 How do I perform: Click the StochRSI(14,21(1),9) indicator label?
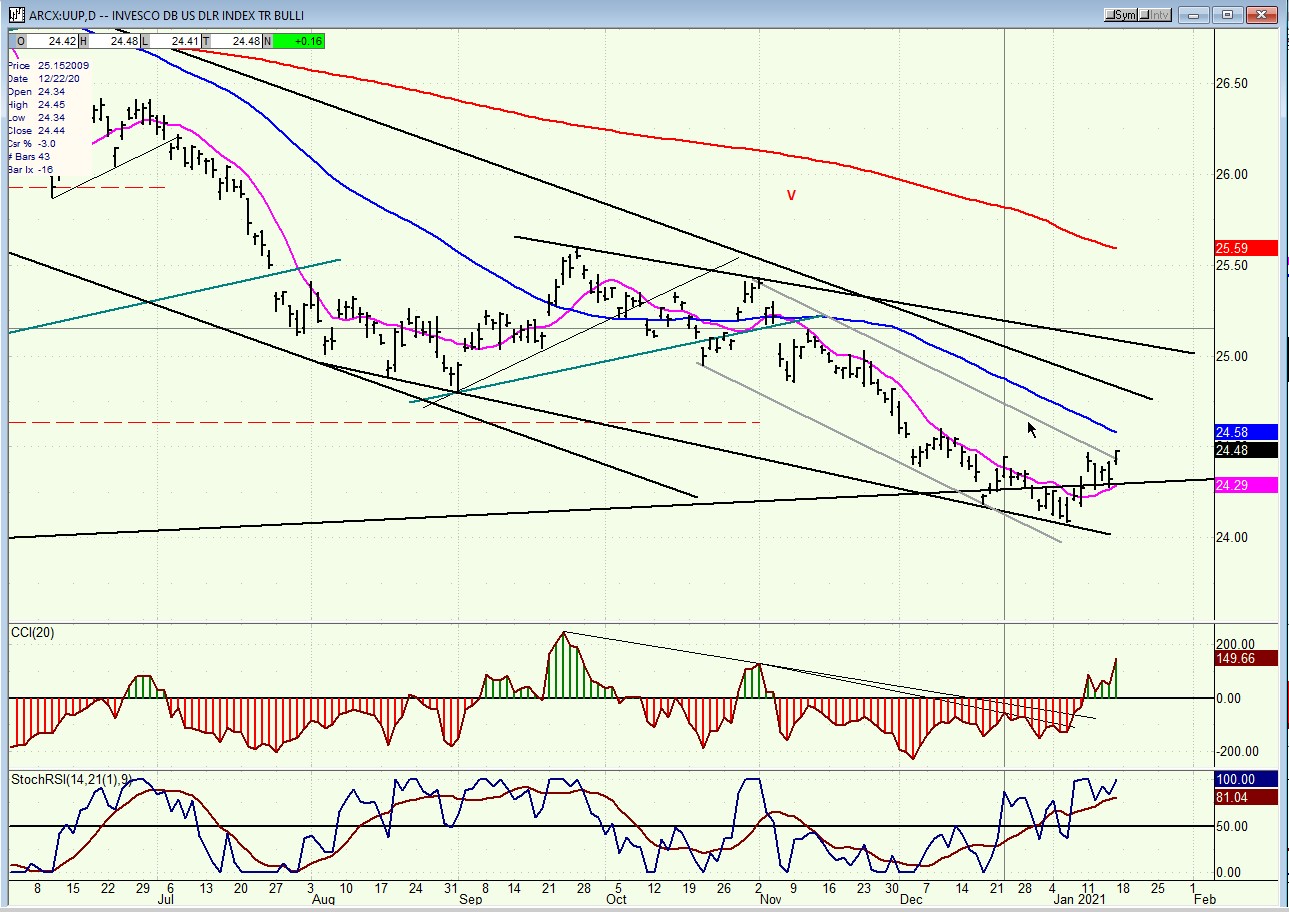coord(66,778)
